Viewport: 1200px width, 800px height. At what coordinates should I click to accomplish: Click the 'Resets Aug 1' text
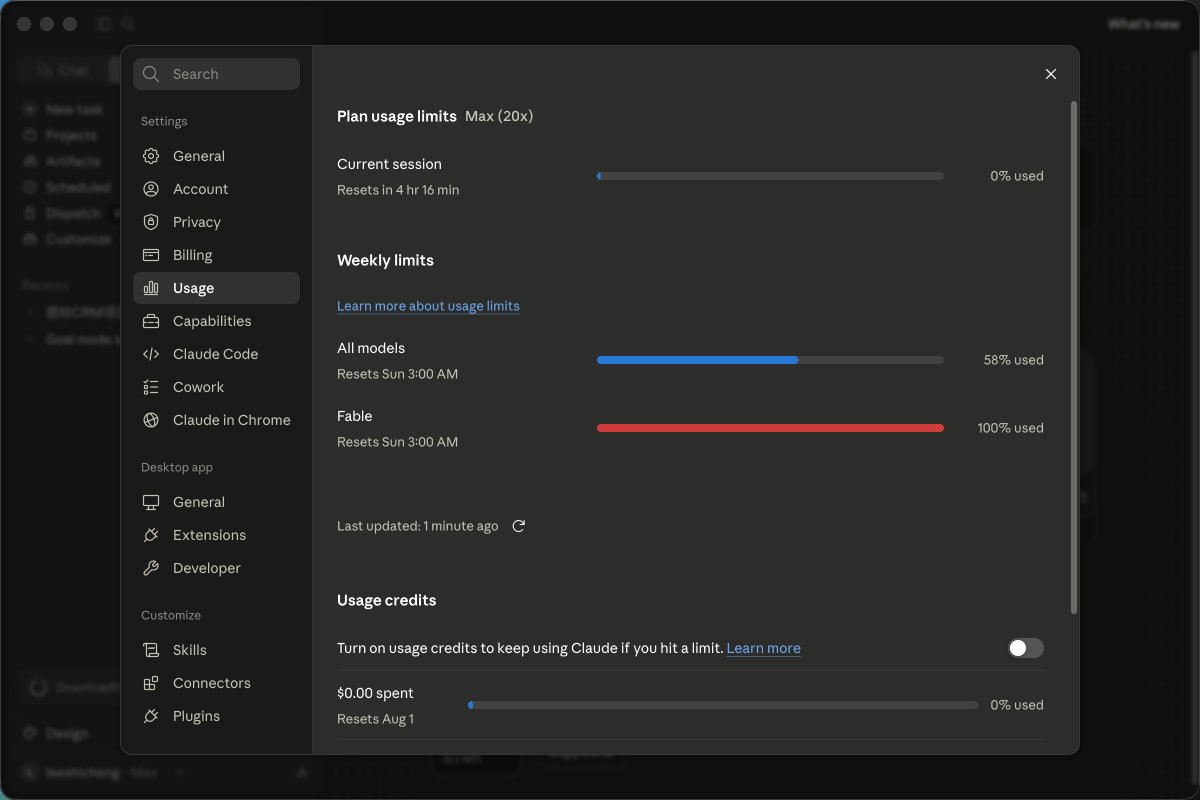click(375, 719)
